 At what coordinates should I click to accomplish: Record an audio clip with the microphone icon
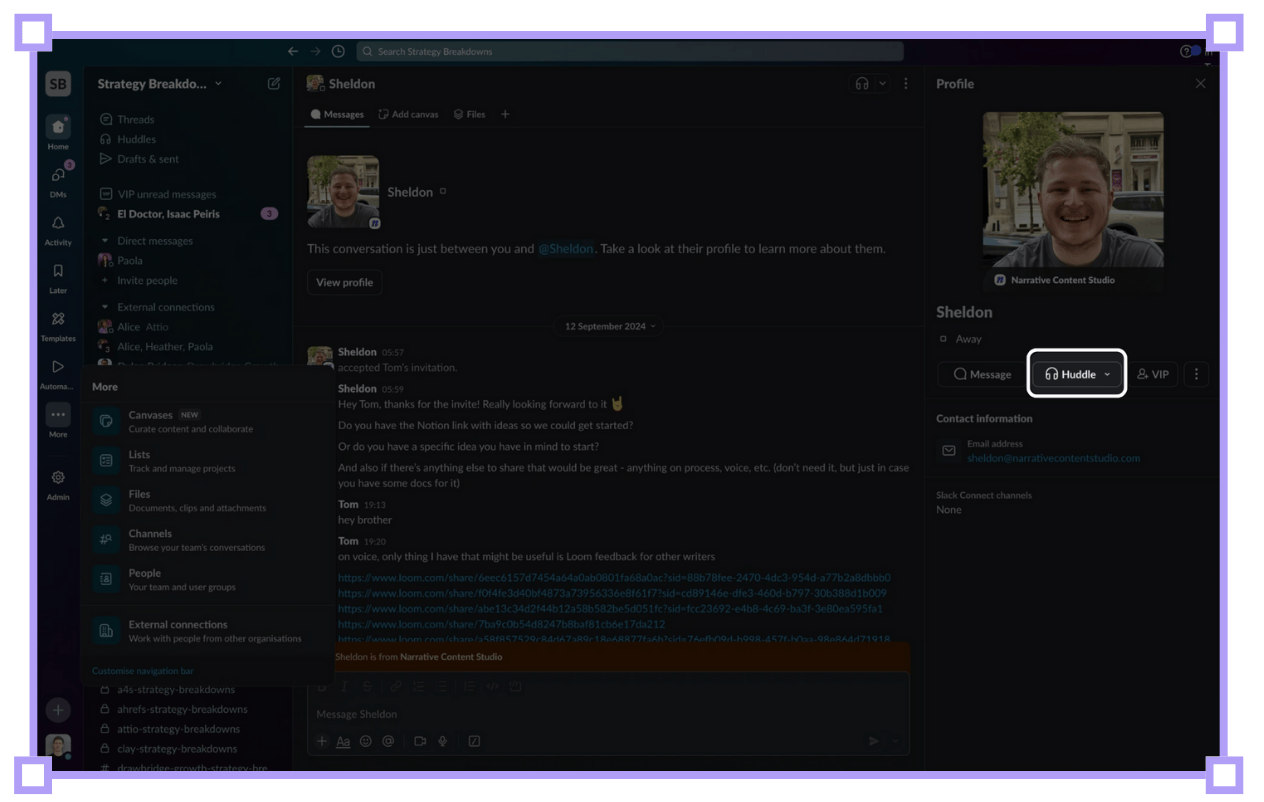coord(442,741)
